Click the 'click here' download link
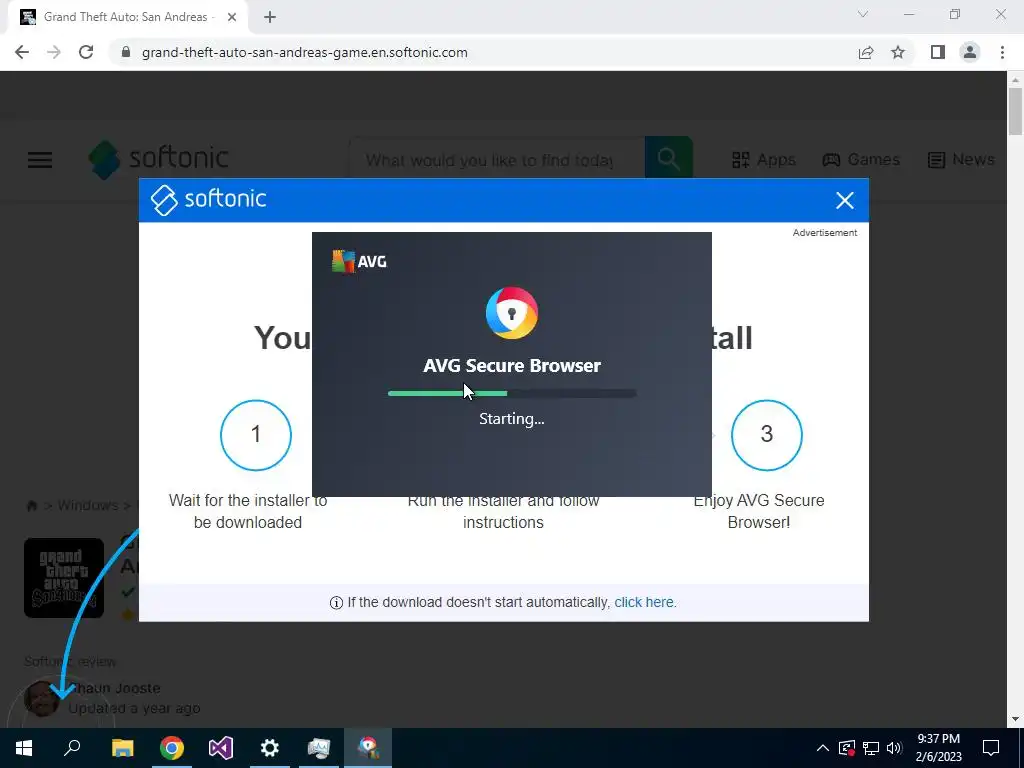1024x768 pixels. click(644, 603)
